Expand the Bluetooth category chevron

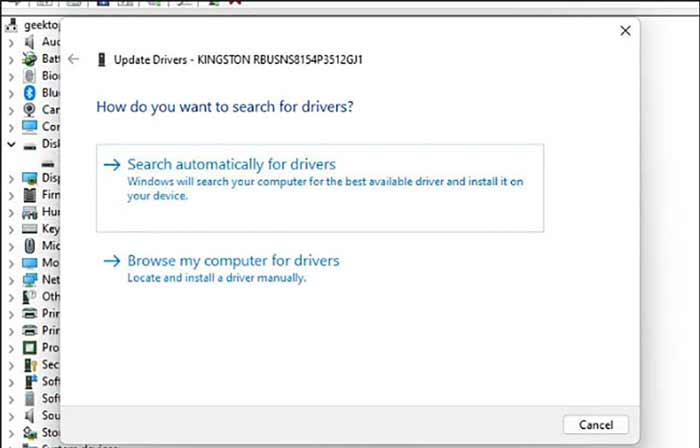coord(11,94)
